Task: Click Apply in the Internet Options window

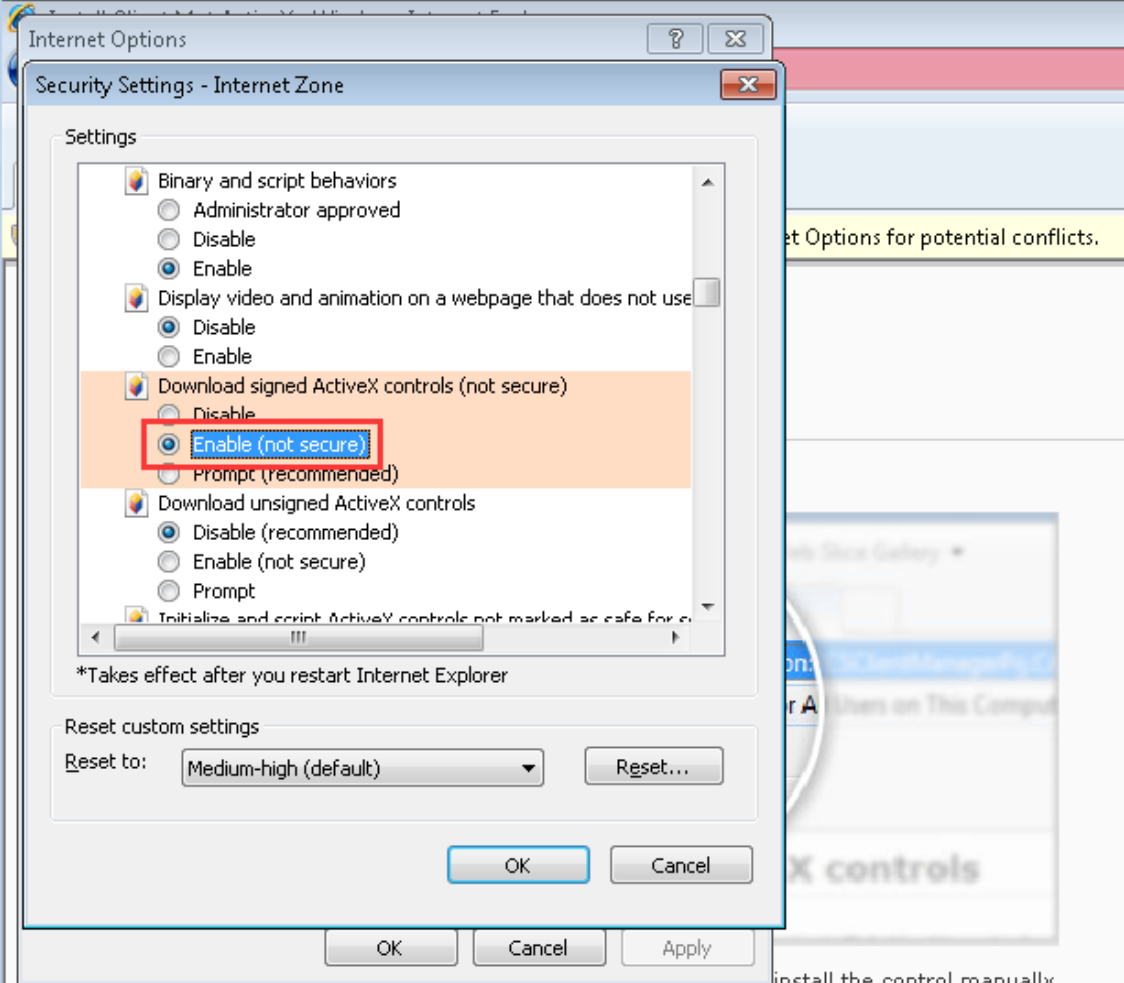Action: (687, 948)
